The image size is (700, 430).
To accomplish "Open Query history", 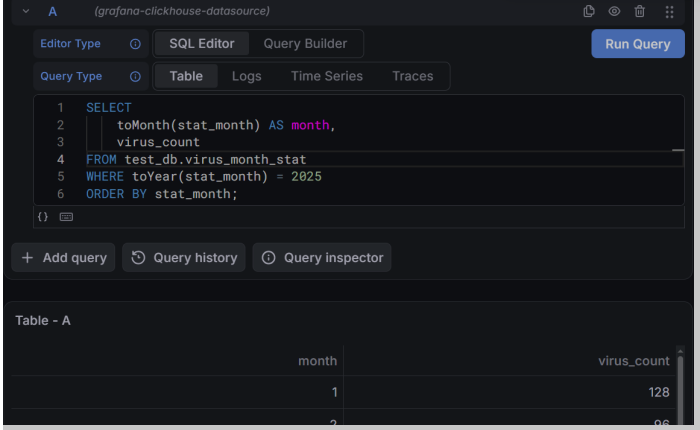I will pos(184,258).
